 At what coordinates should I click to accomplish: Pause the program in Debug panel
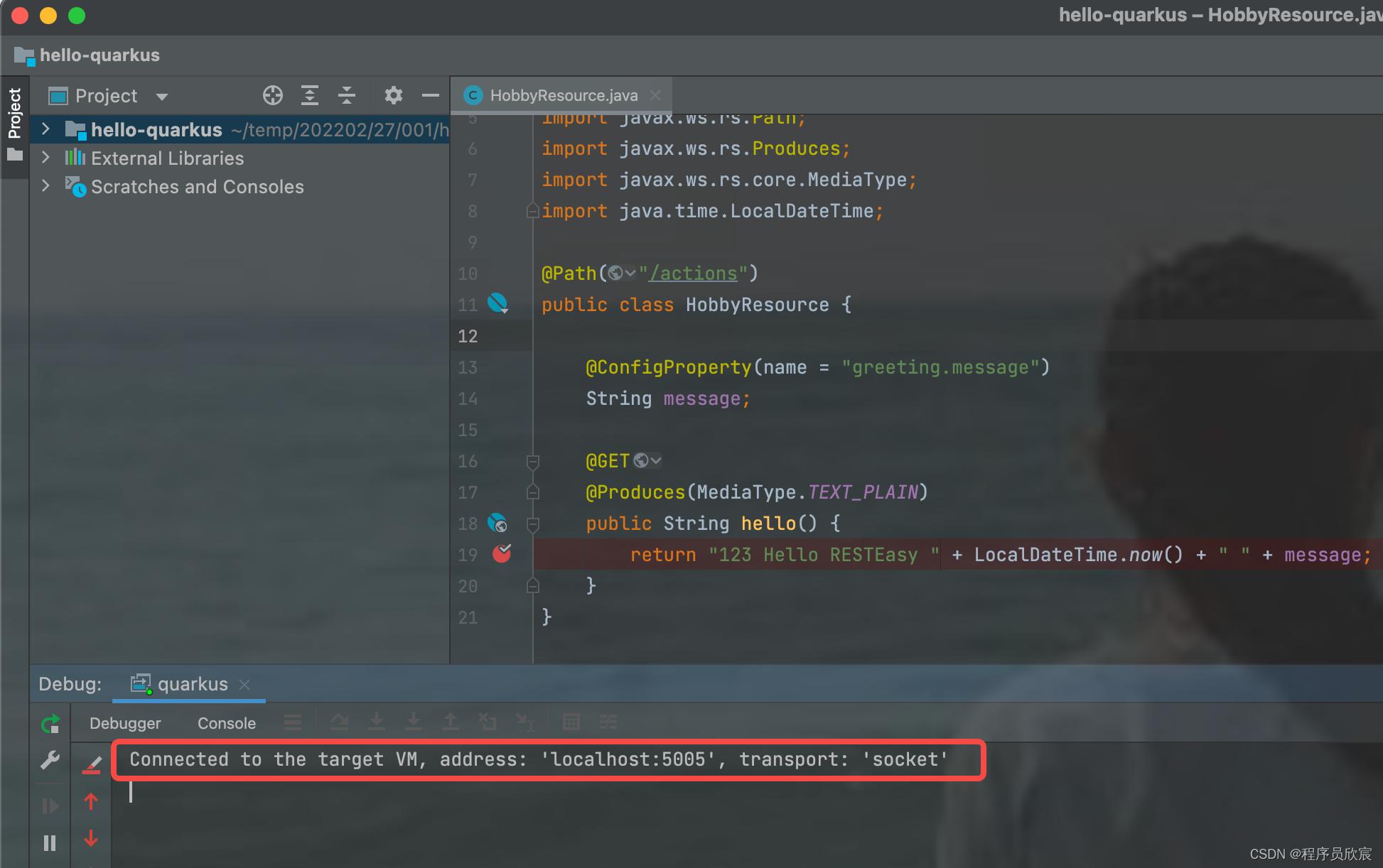pos(50,843)
